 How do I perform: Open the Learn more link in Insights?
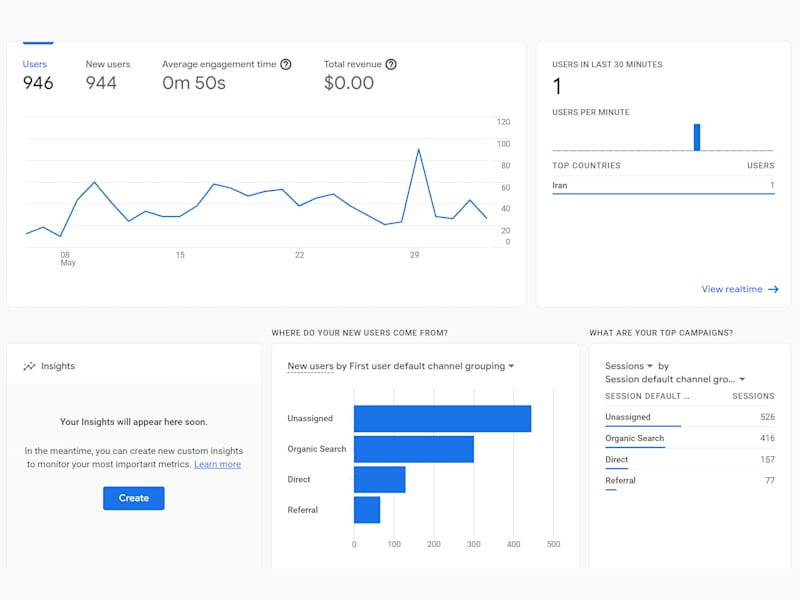click(217, 464)
